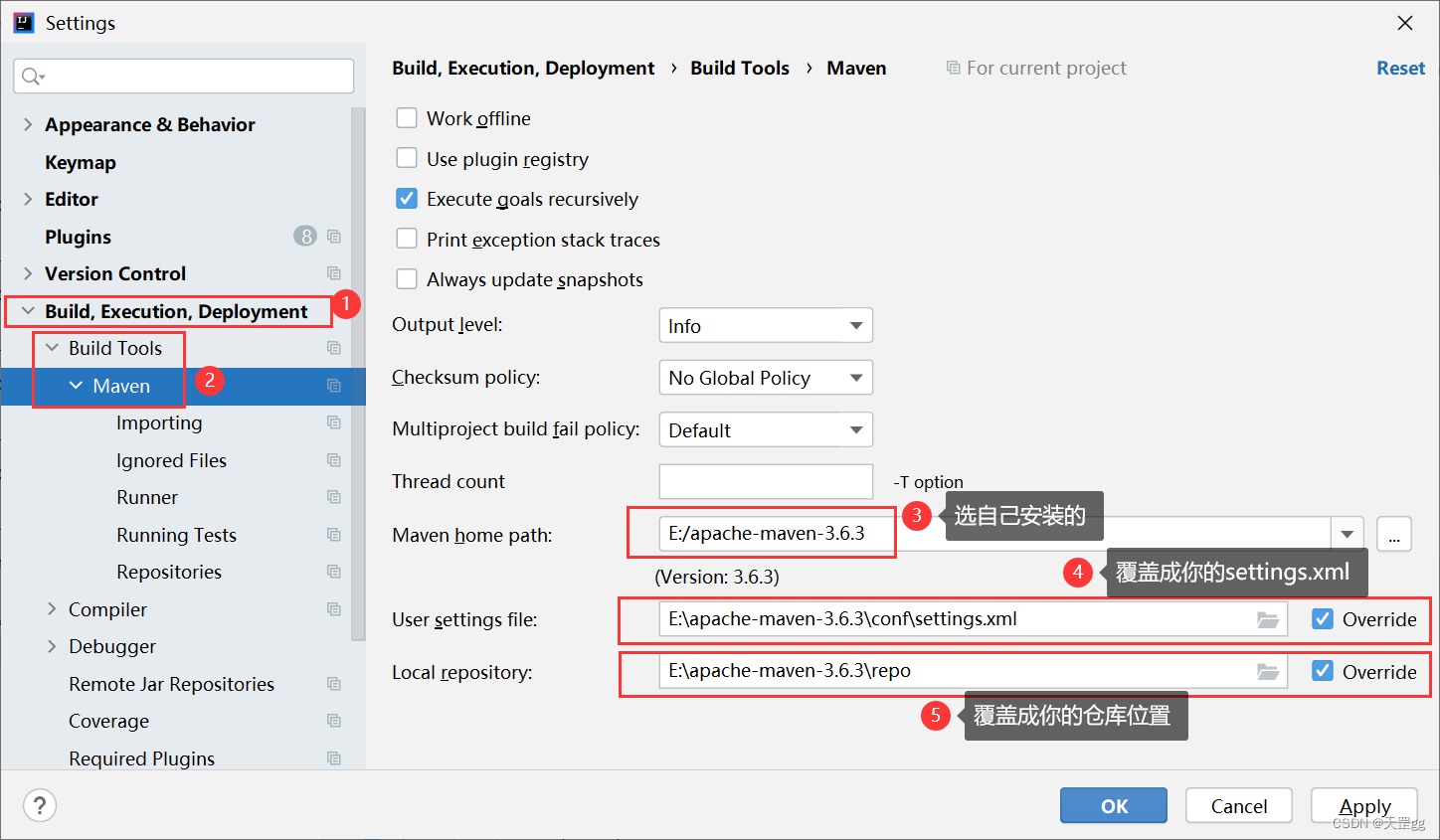1440x840 pixels.
Task: Click the project-level icon next to Remote Jar Repositories
Action: click(x=334, y=684)
